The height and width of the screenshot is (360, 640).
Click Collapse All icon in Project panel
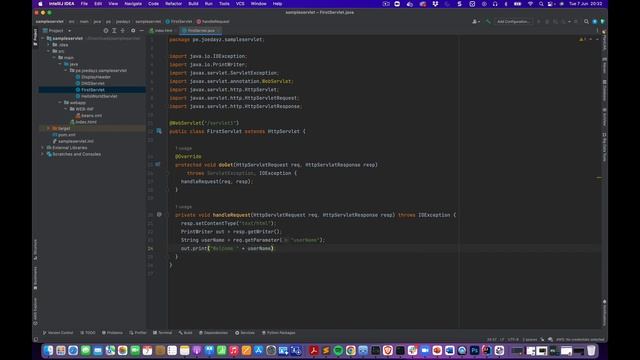(122, 31)
